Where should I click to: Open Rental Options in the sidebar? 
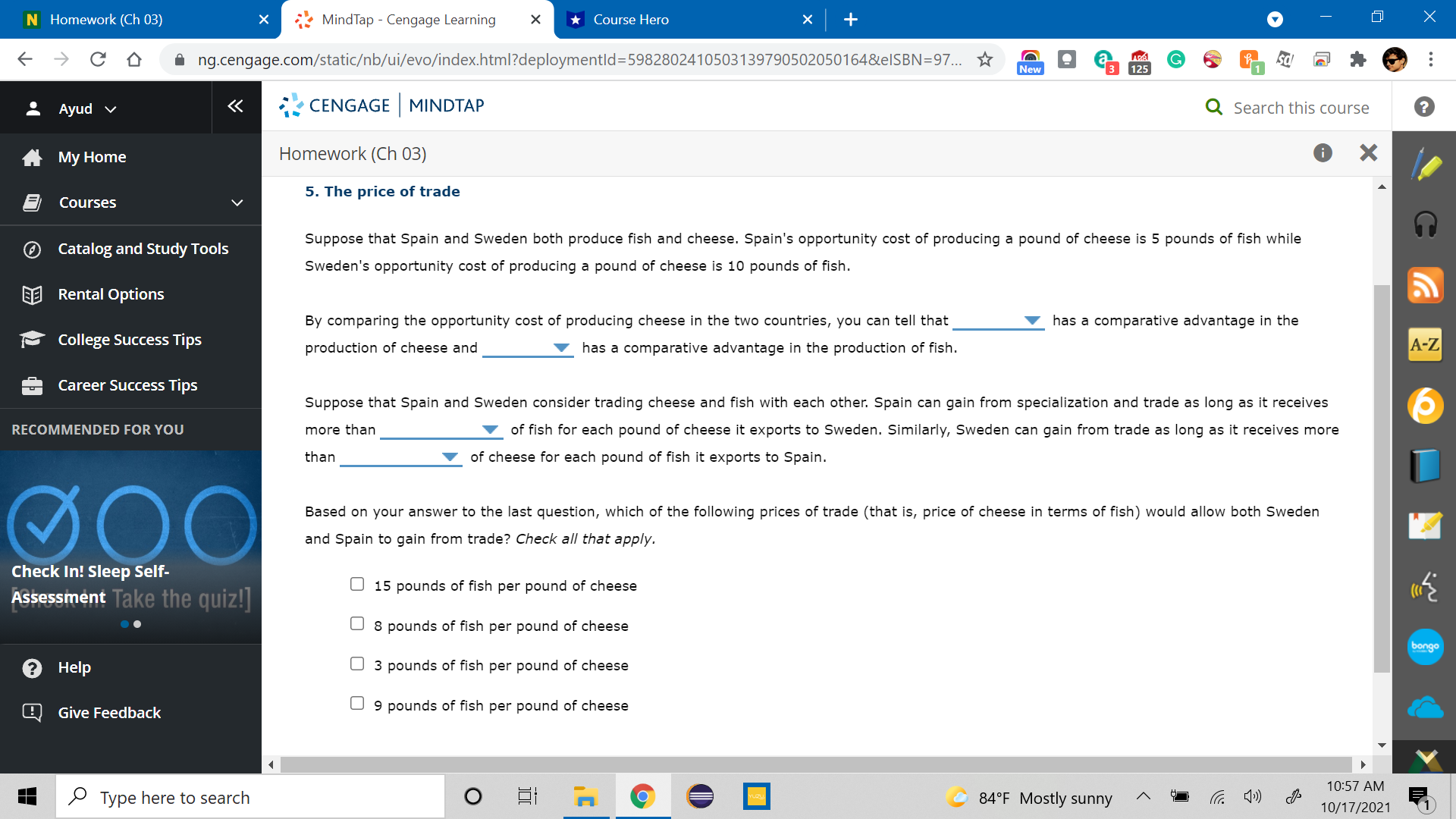pos(111,293)
